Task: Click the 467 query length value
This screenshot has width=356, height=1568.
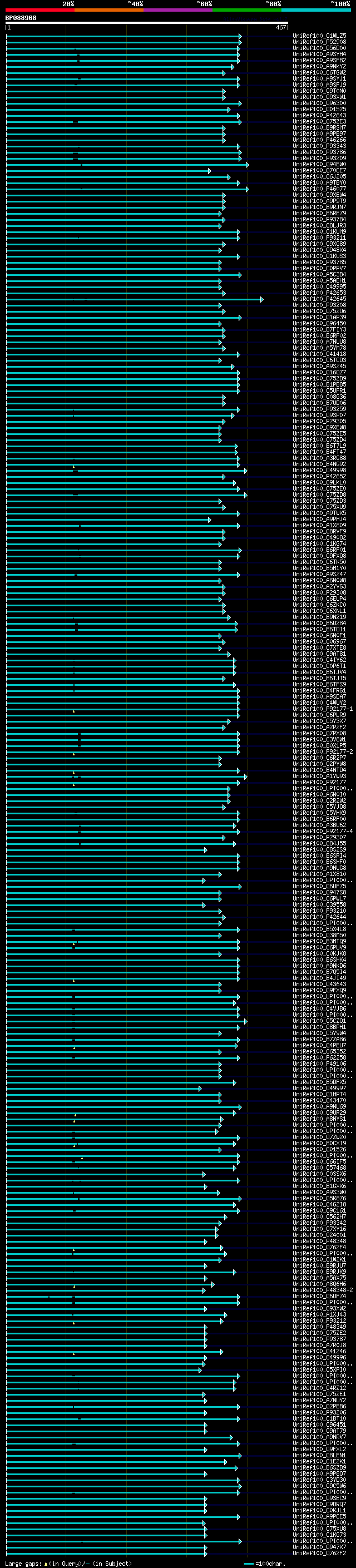Action: coord(280,27)
